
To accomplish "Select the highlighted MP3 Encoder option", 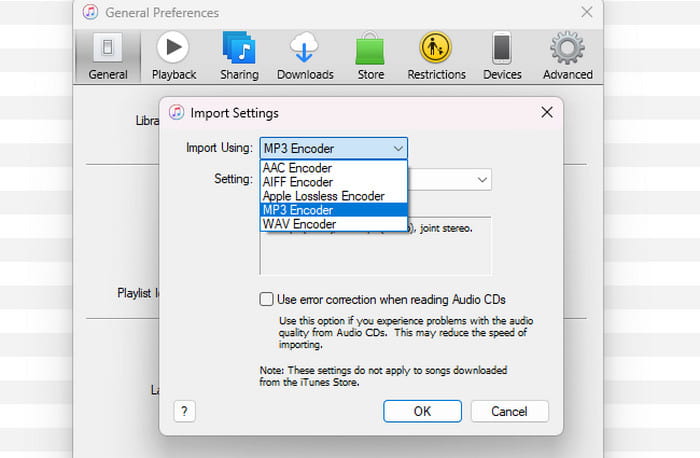I will [x=333, y=210].
